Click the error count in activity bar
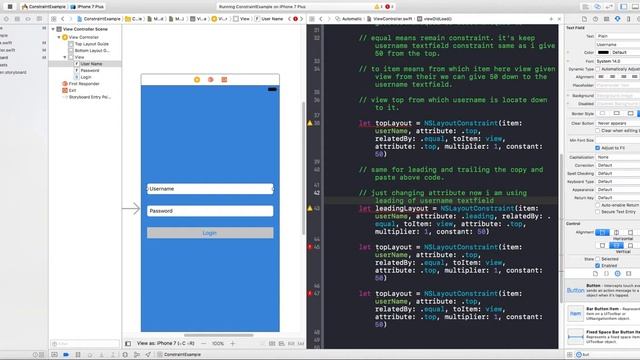The height and width of the screenshot is (360, 640). click(389, 7)
